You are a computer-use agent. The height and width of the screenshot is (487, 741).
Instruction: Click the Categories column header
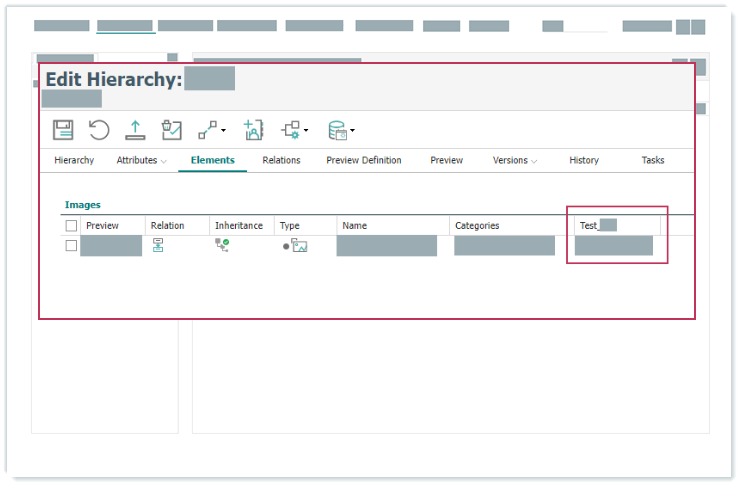tap(477, 226)
